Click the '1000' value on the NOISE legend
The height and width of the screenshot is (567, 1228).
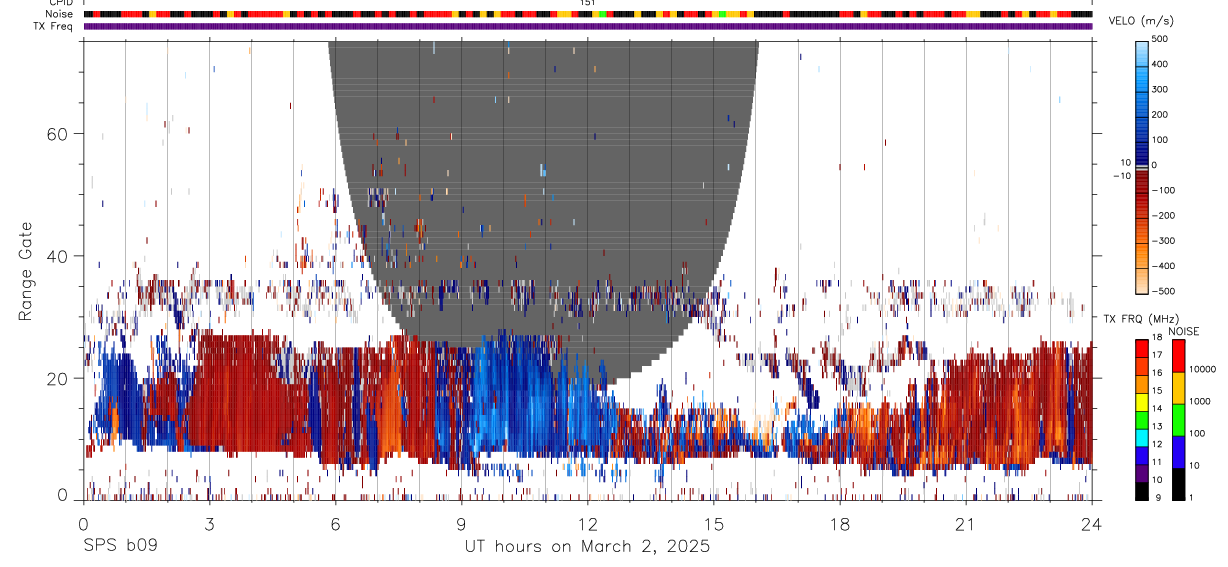pos(1201,401)
